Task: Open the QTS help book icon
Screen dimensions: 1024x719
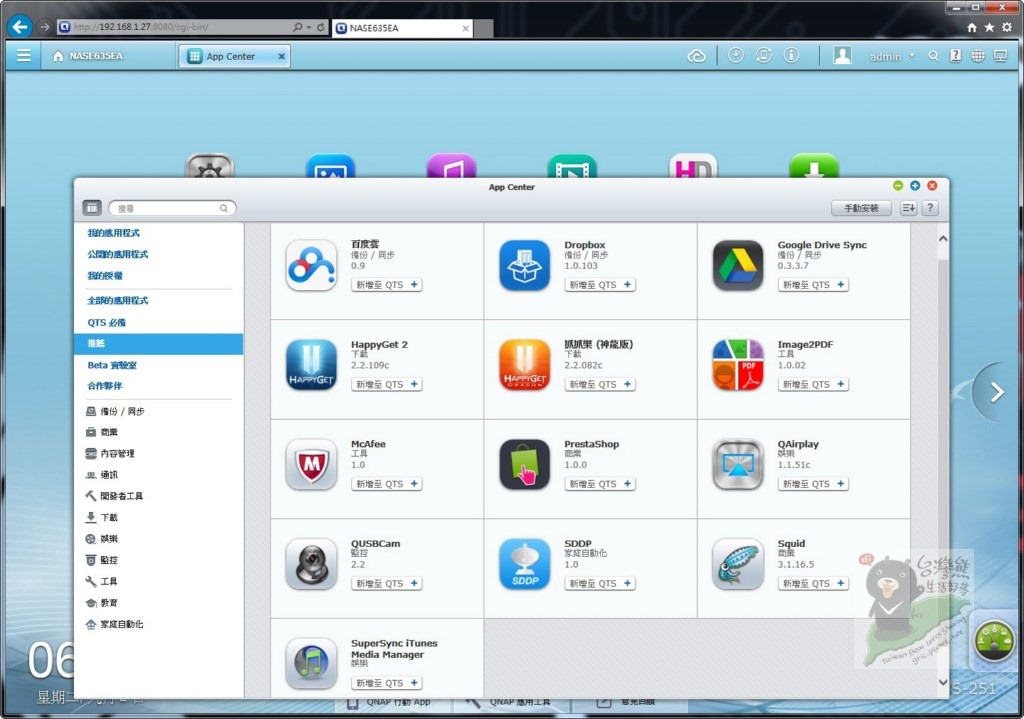Action: point(955,56)
